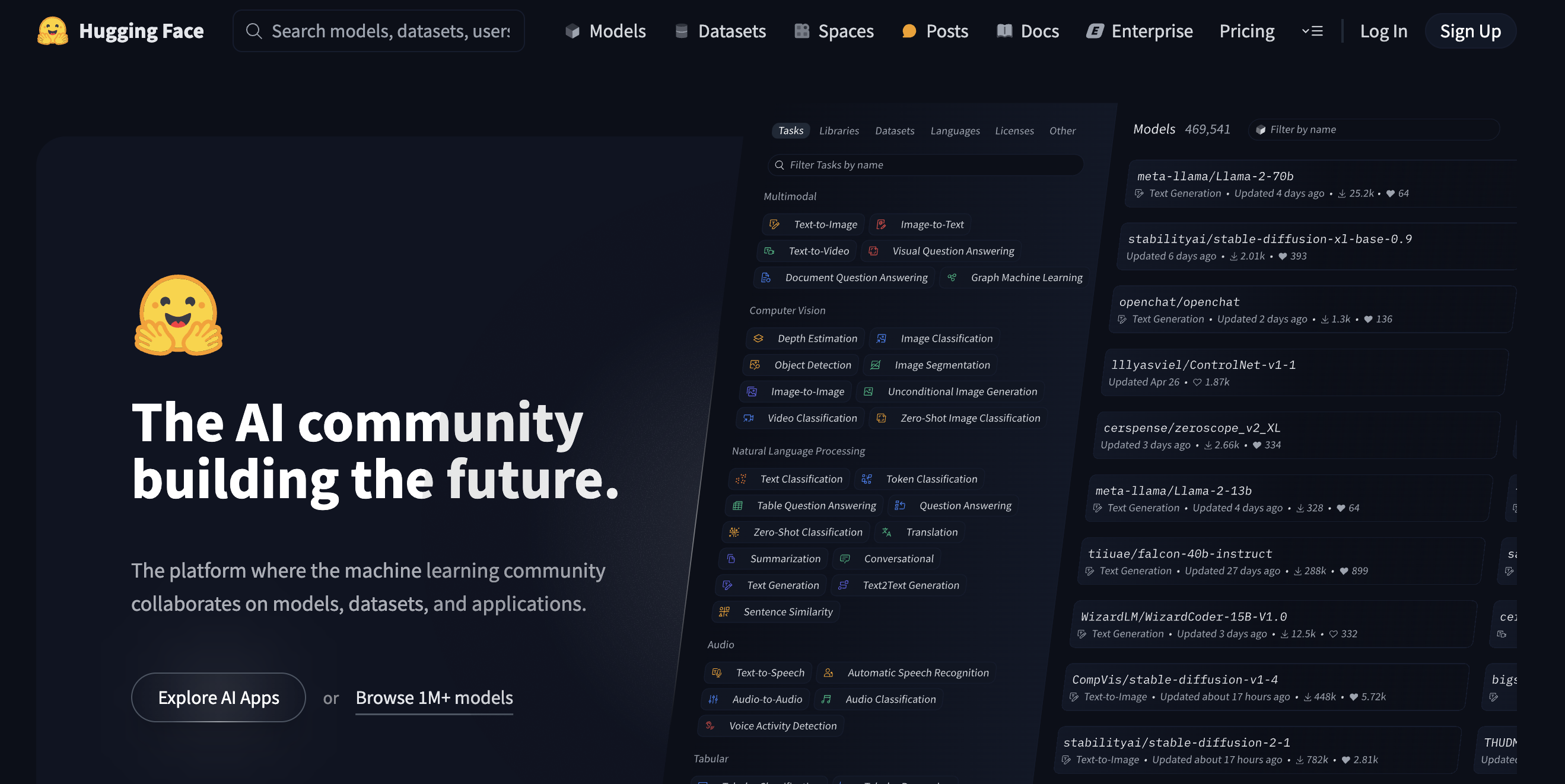Open the Pricing page

pos(1246,31)
